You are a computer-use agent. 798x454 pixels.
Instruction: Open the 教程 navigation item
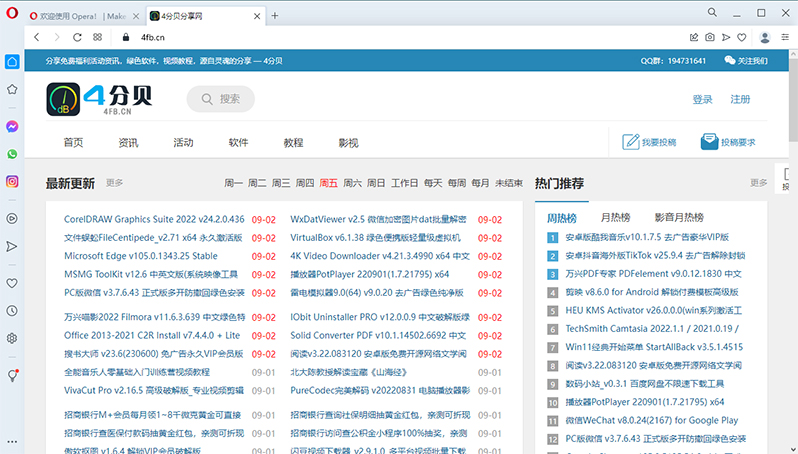coord(293,143)
